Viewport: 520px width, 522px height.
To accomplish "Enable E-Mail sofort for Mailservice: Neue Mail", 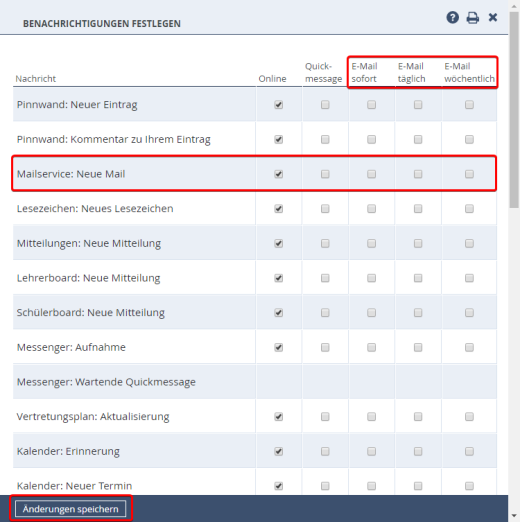I will (371, 174).
